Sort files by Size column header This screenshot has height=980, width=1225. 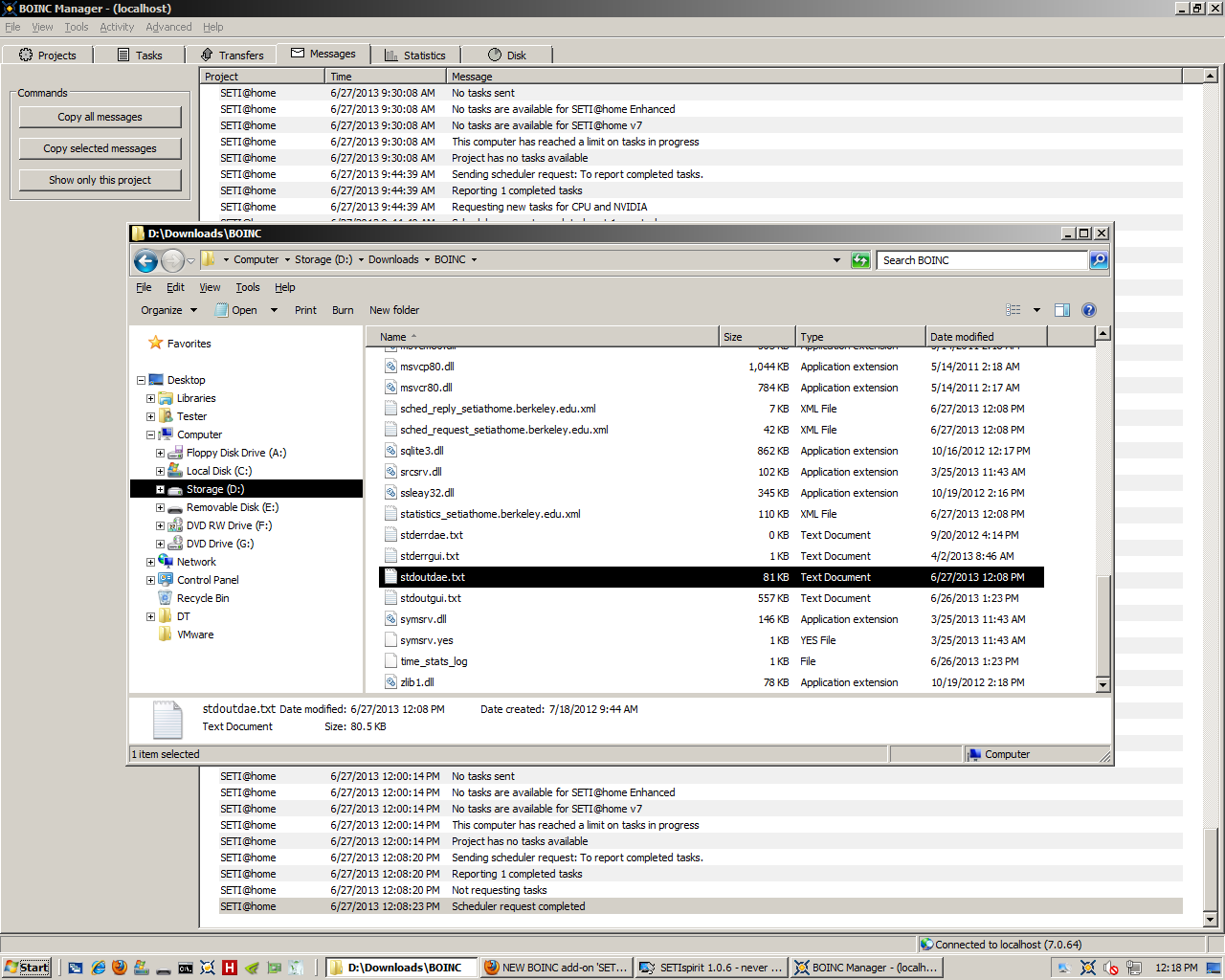coord(757,337)
